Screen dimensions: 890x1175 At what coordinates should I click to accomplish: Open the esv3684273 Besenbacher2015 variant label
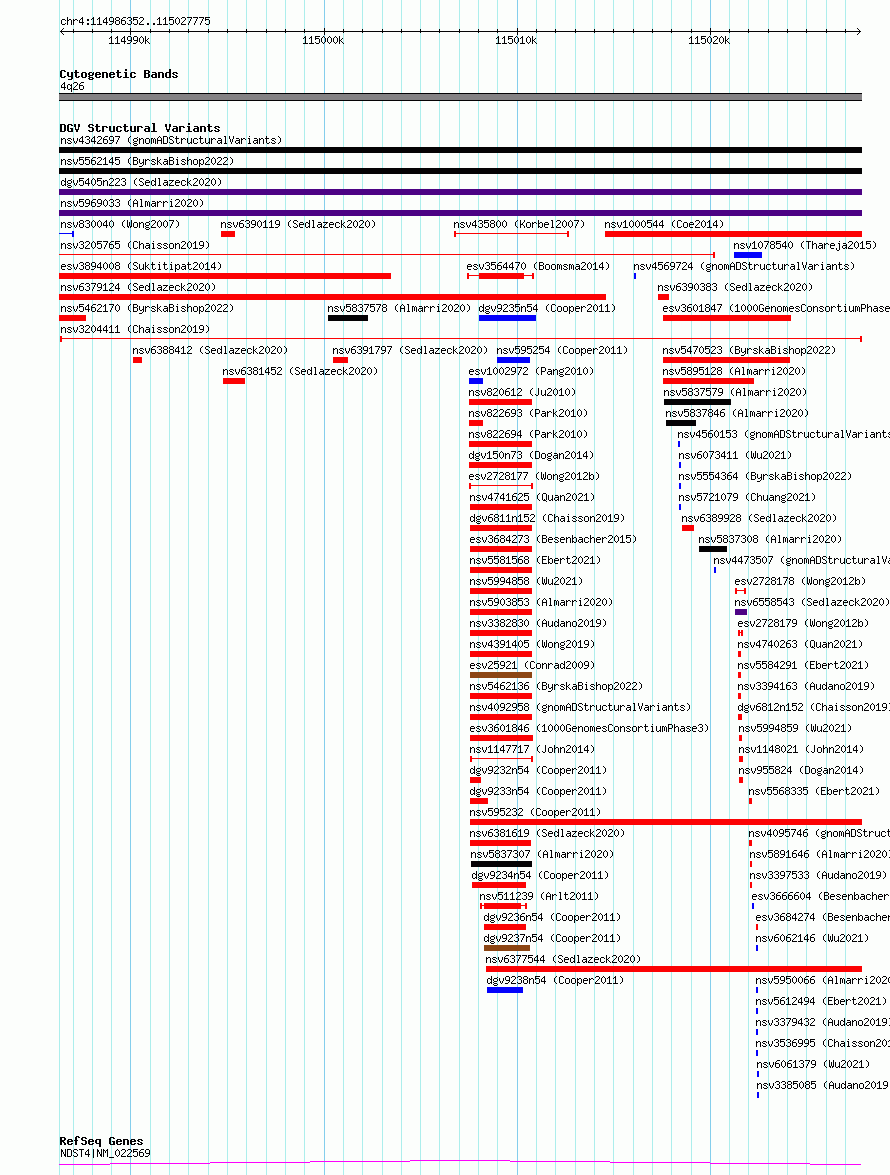tap(553, 539)
